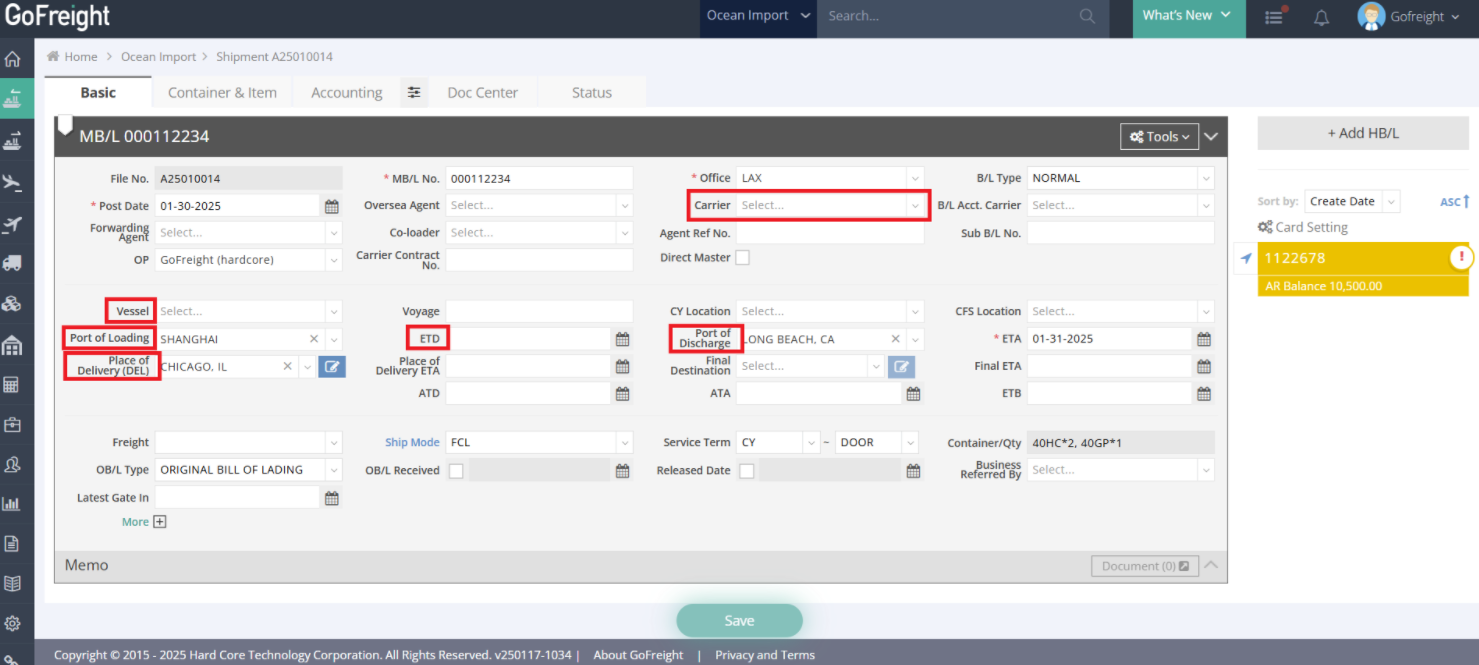Tick the OB/L Received checkbox
Image resolution: width=1479 pixels, height=665 pixels.
click(x=456, y=471)
